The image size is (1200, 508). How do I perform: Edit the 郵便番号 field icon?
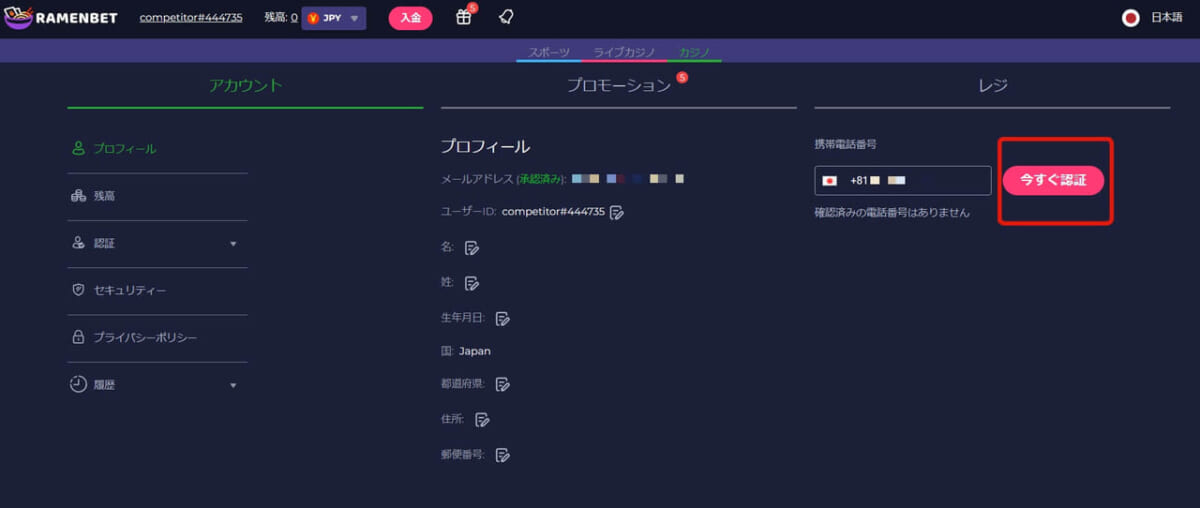click(x=503, y=455)
